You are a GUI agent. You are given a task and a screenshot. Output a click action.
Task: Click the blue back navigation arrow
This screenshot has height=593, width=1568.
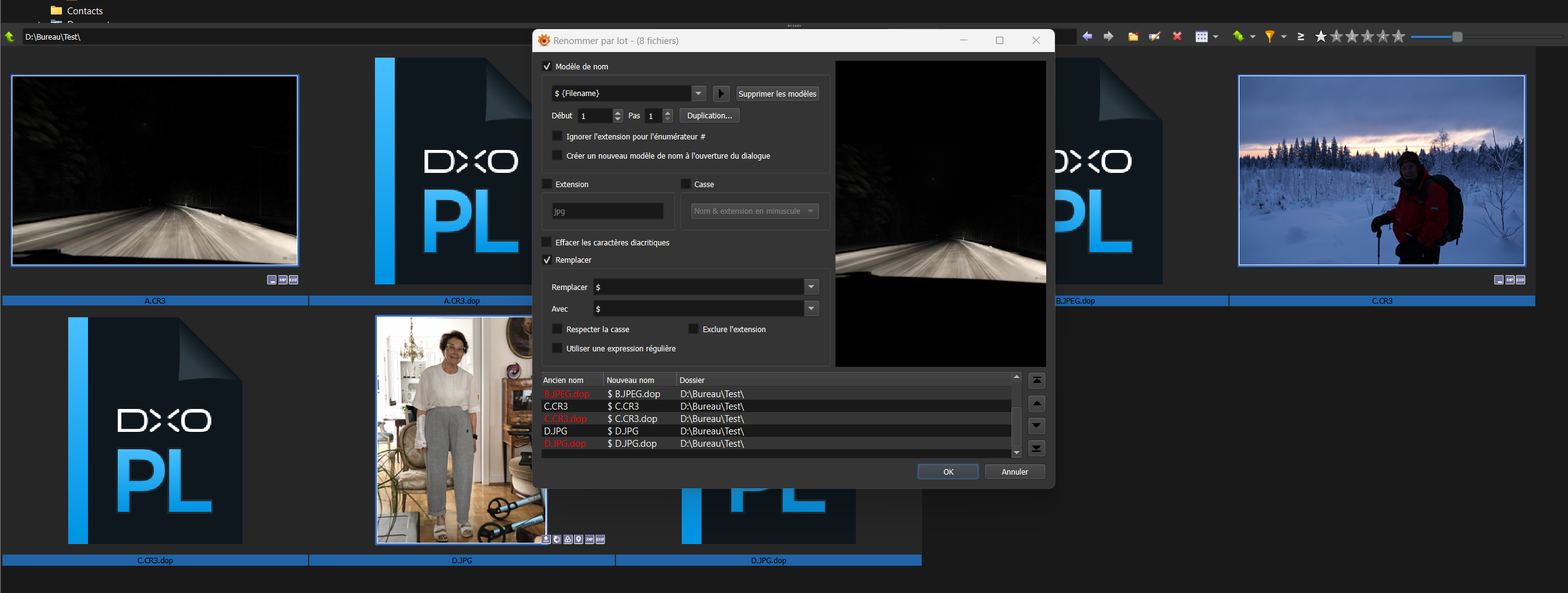1087,37
